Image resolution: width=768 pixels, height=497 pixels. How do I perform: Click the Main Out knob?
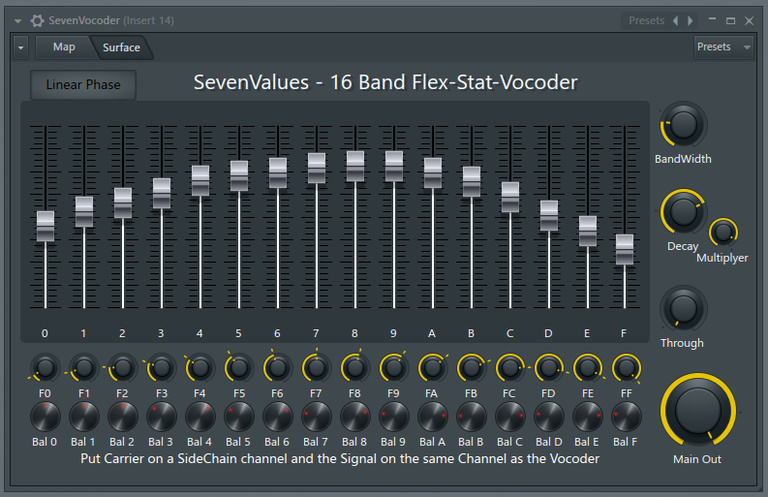(x=697, y=410)
